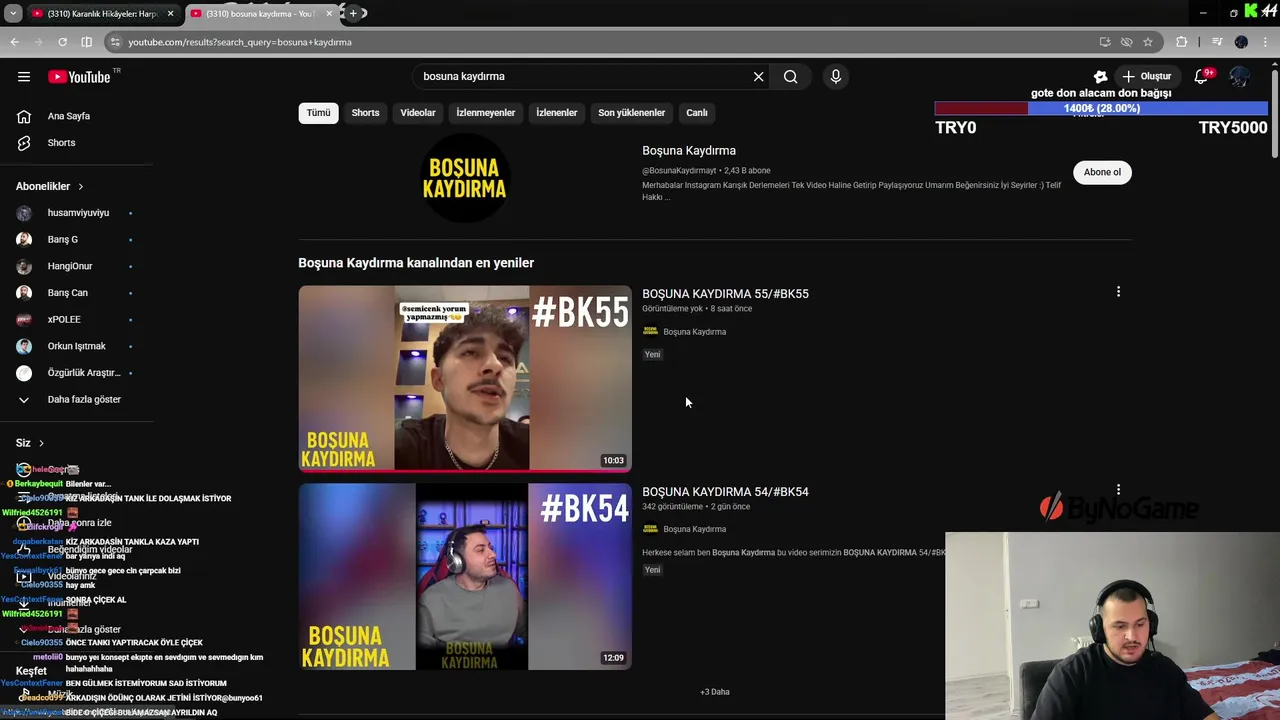Screen dimensions: 1280x720
Task: Select the Shorts filter chip
Action: coord(365,113)
